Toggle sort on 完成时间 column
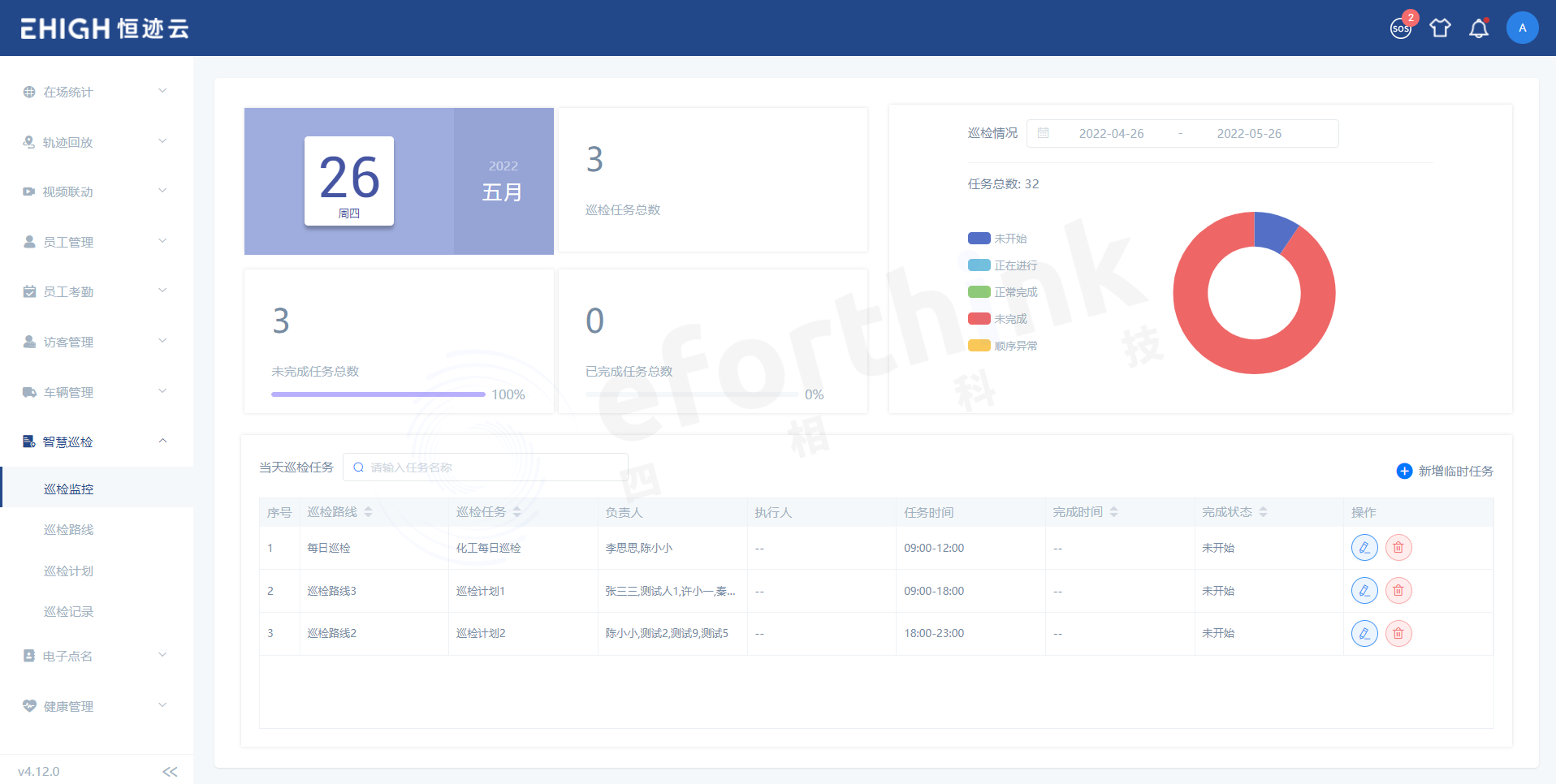Viewport: 1556px width, 784px height. [x=1113, y=511]
